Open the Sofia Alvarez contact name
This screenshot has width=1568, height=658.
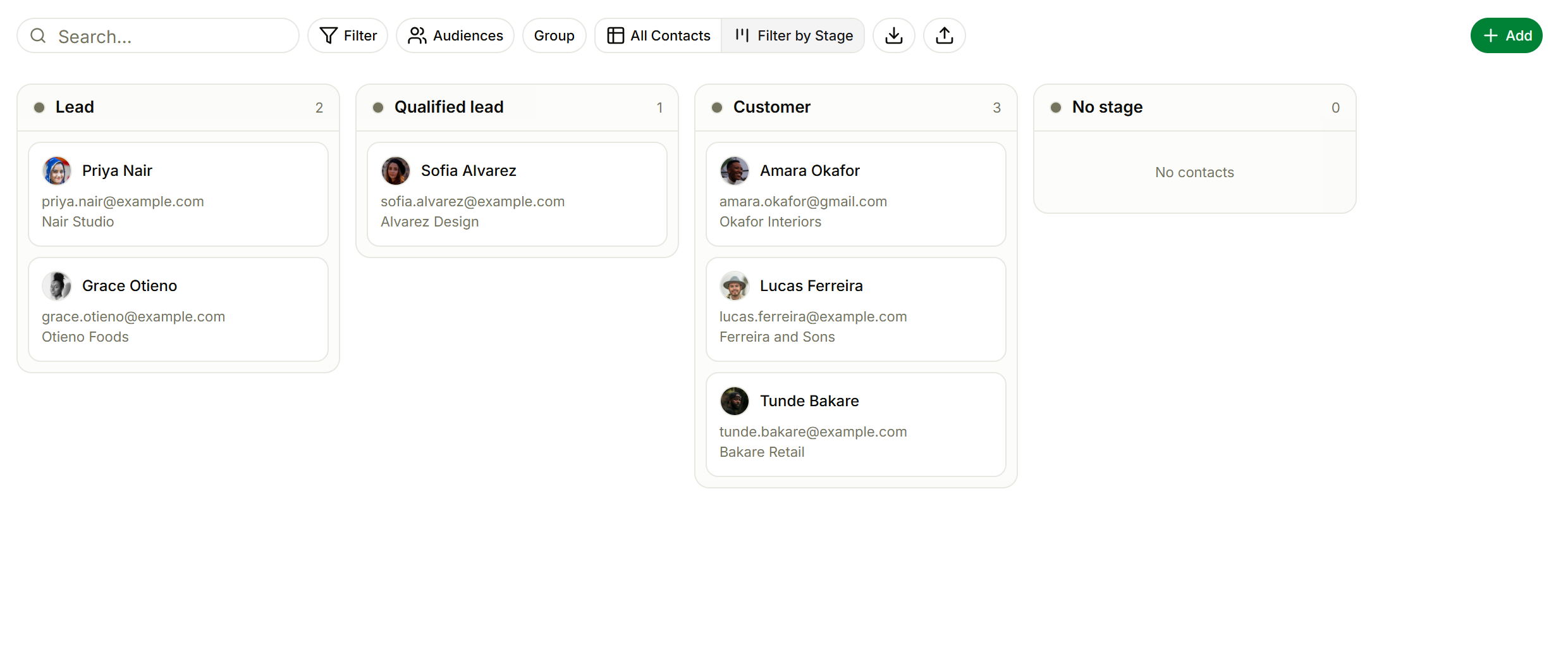tap(469, 171)
